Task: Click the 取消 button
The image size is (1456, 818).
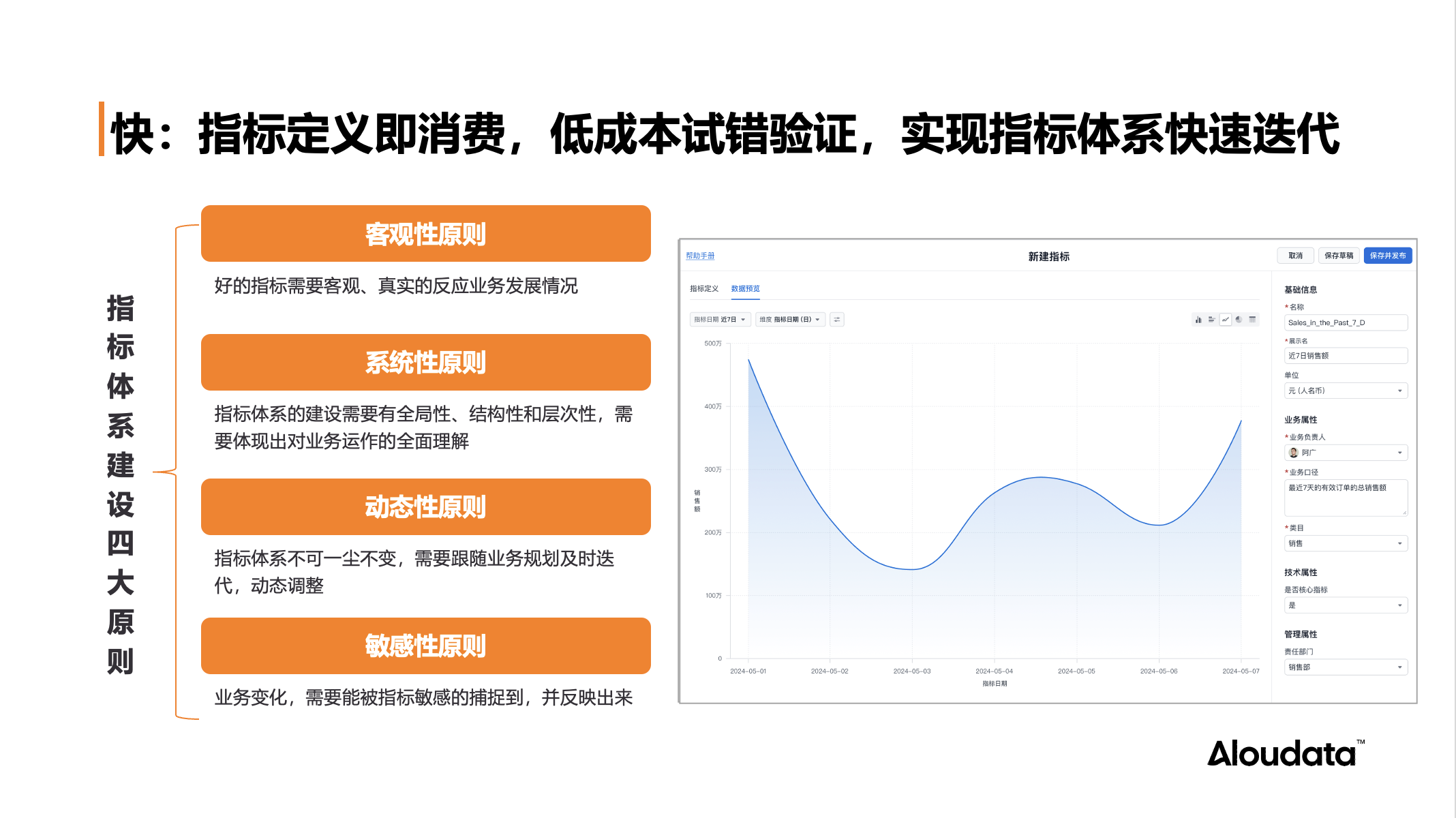Action: click(x=1295, y=256)
